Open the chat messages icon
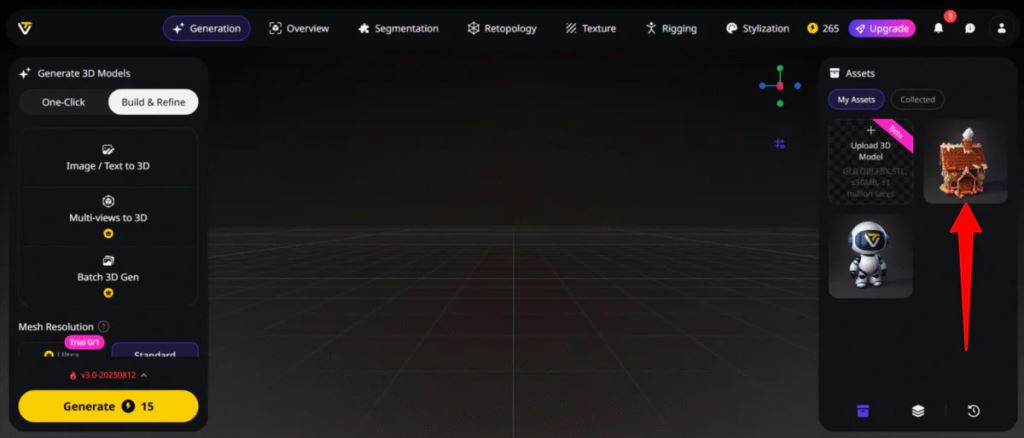This screenshot has height=438, width=1024. tap(969, 29)
